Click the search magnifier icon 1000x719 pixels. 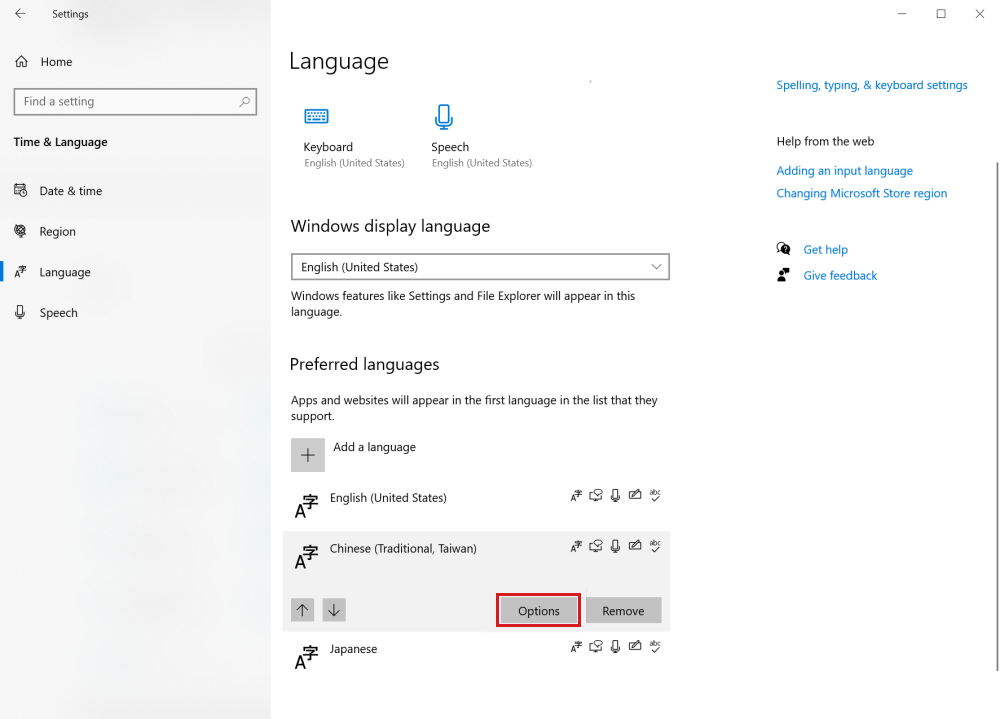[244, 101]
